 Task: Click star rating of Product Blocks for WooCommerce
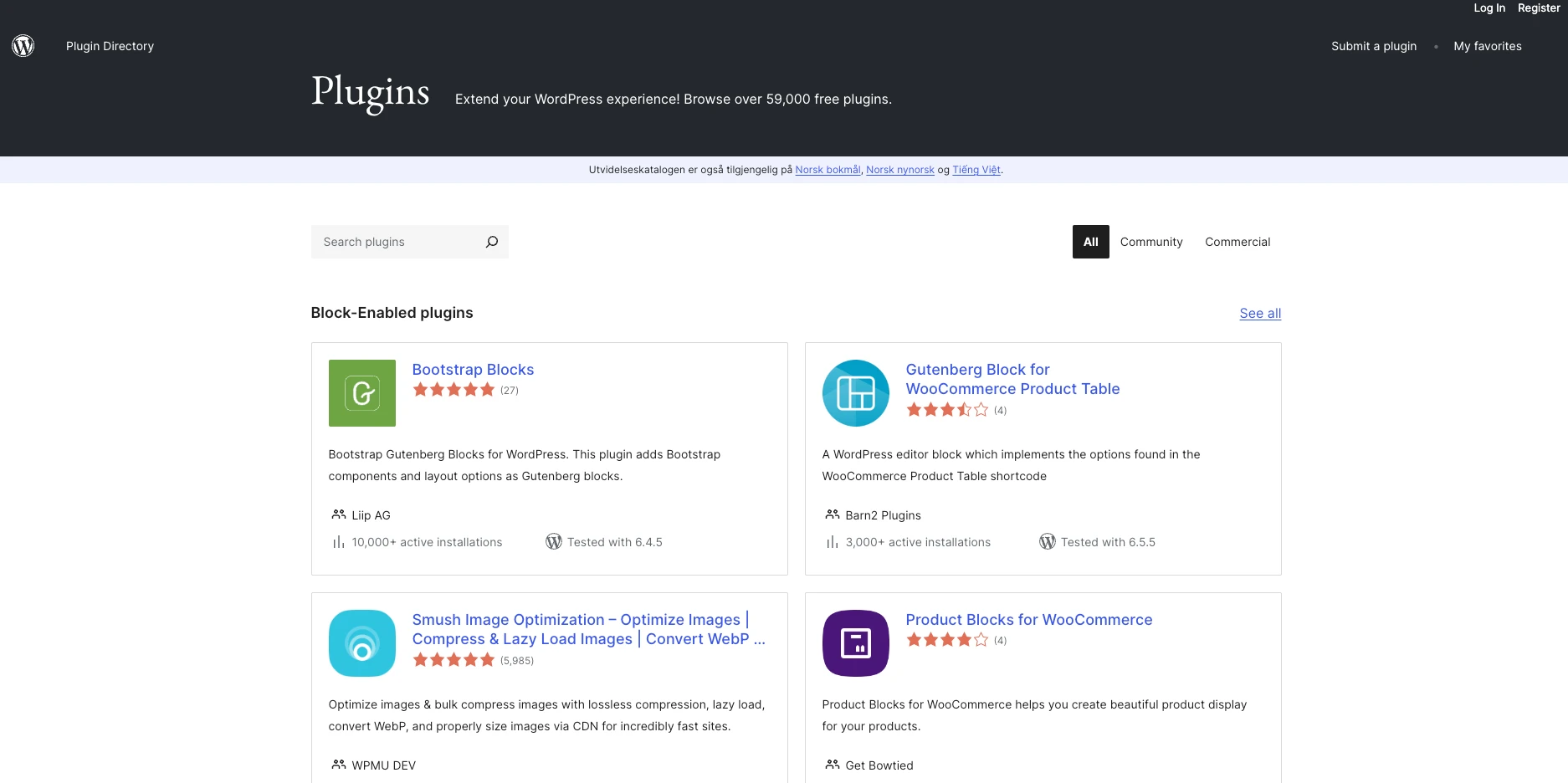[x=947, y=640]
